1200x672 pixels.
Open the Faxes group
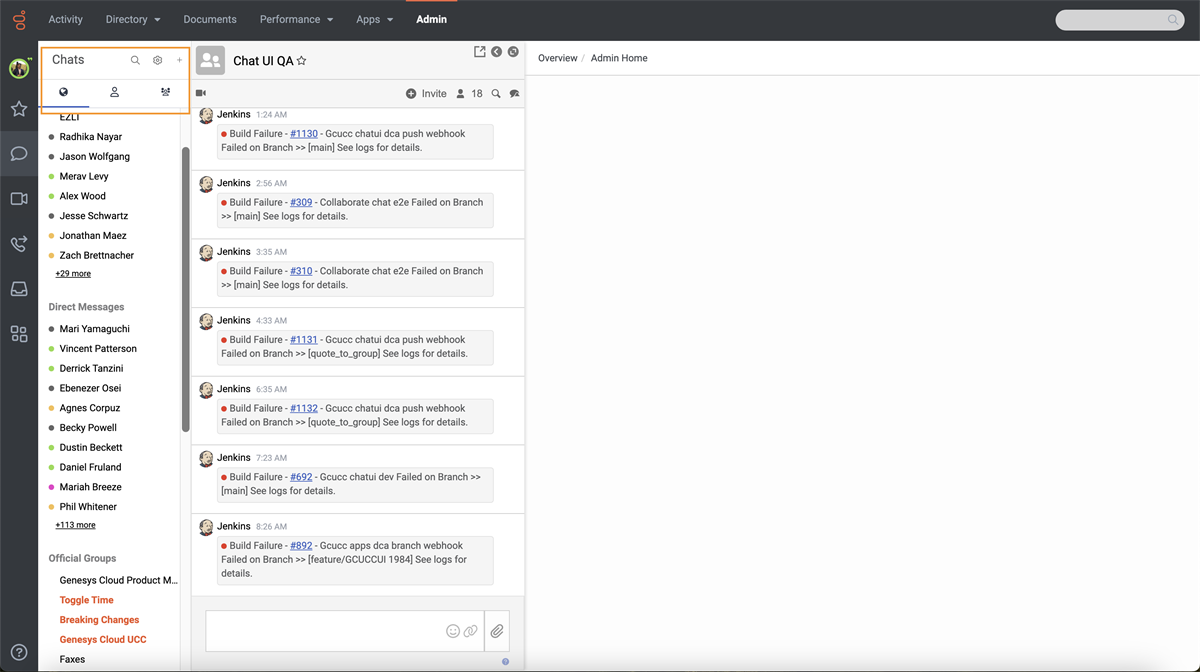coord(72,660)
